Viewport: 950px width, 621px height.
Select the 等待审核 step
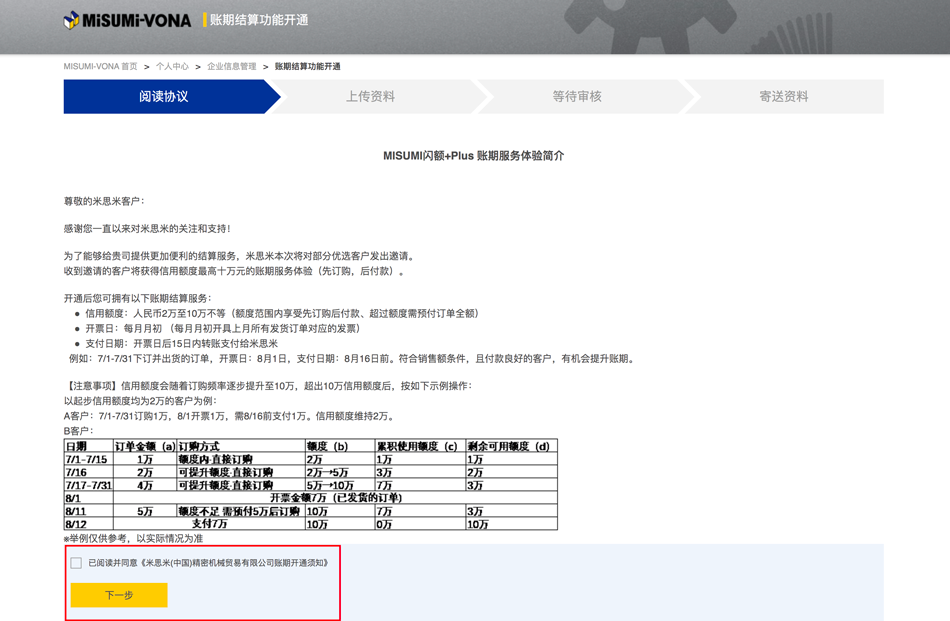coord(577,97)
